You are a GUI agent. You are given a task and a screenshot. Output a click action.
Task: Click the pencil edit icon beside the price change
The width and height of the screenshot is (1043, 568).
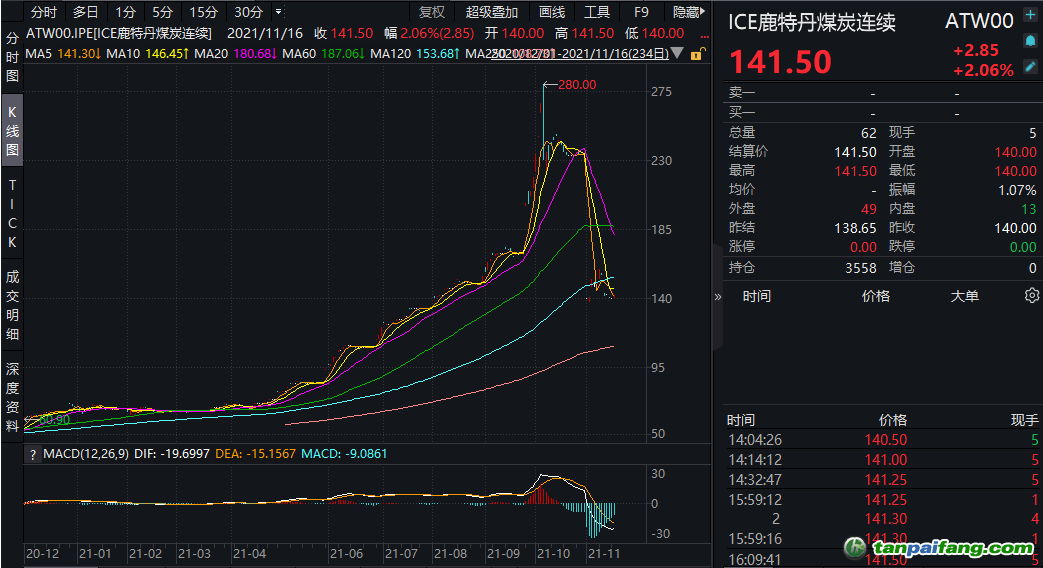point(1030,68)
